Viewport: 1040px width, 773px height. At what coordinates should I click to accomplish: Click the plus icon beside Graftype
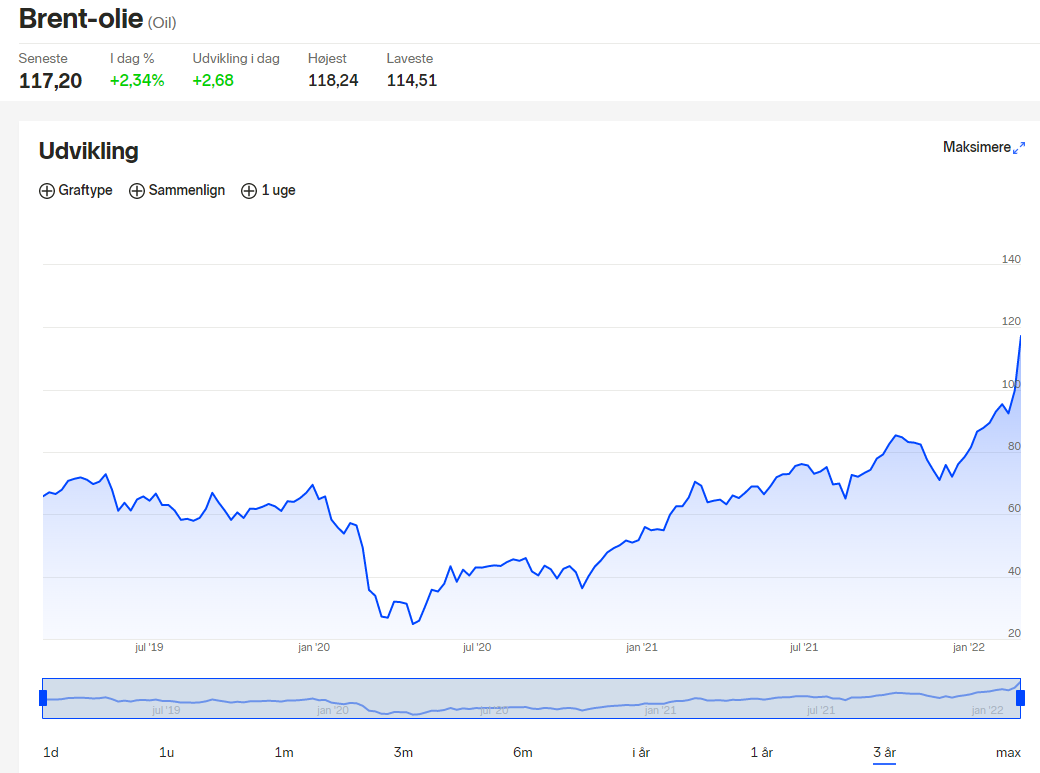coord(46,191)
